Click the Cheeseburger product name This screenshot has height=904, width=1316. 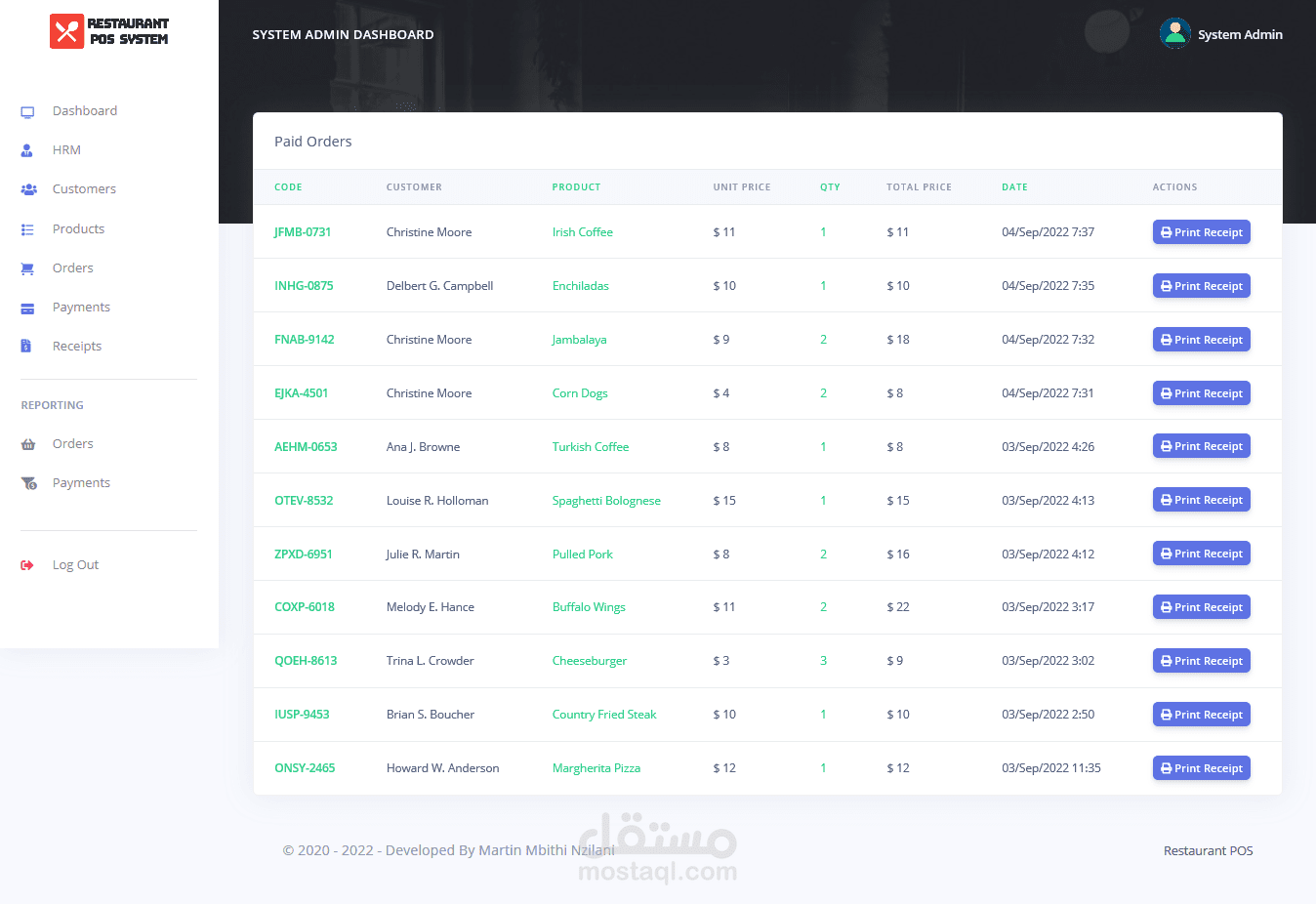(590, 661)
